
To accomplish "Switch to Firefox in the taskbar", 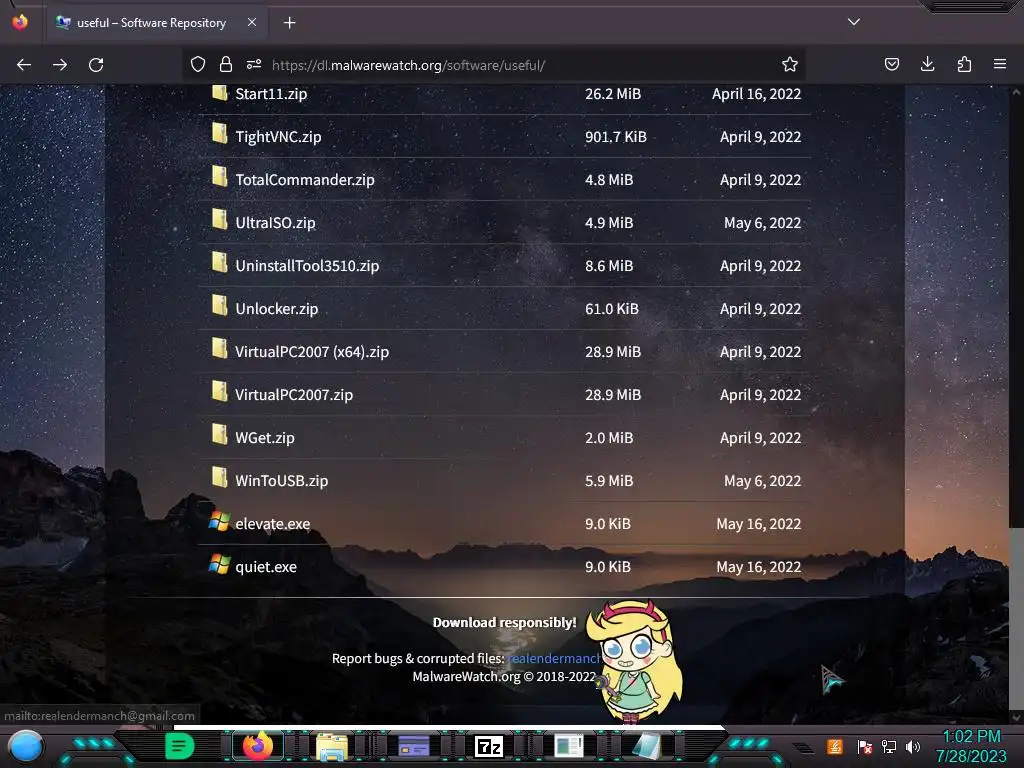I will coord(258,746).
